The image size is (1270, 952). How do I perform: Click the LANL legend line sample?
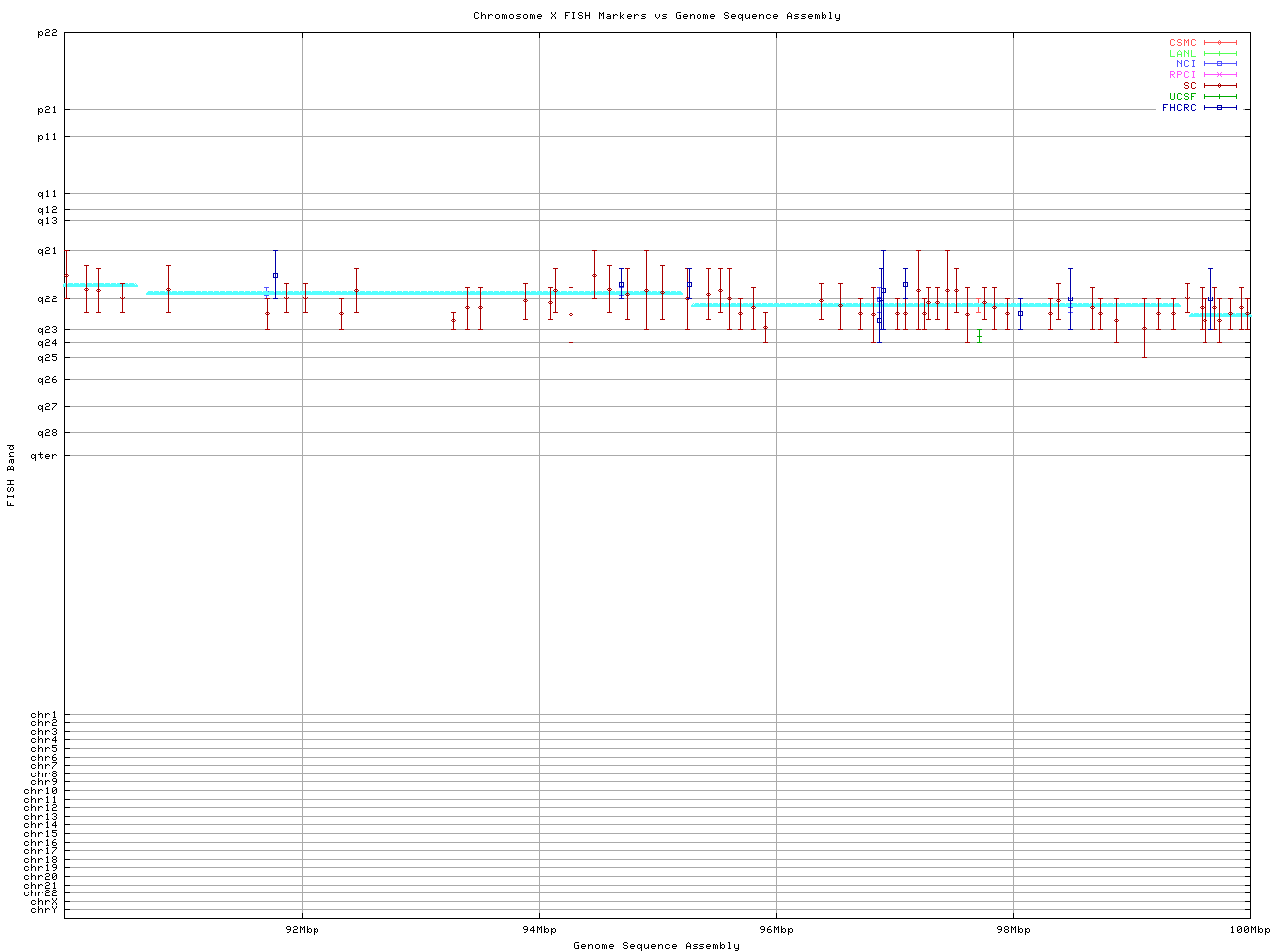point(1219,54)
